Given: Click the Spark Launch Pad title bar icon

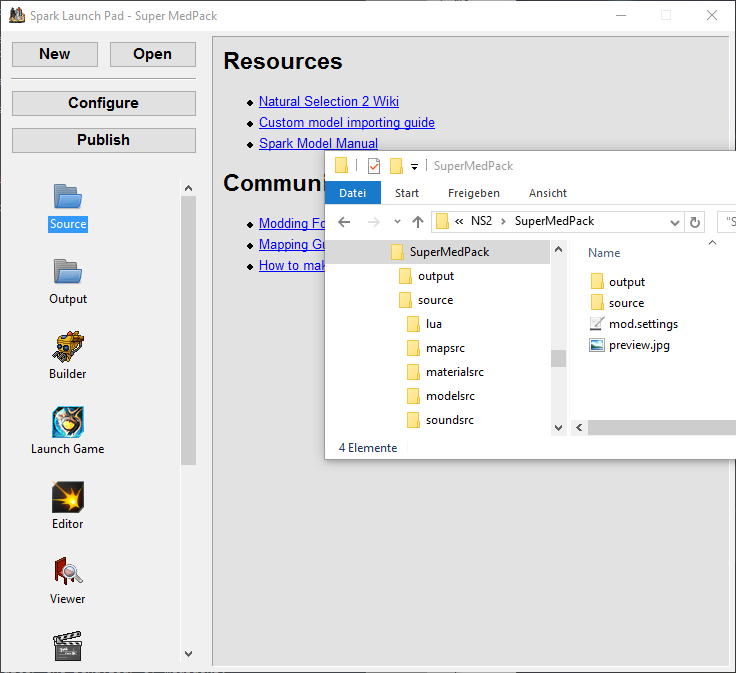Looking at the screenshot, I should [x=17, y=15].
